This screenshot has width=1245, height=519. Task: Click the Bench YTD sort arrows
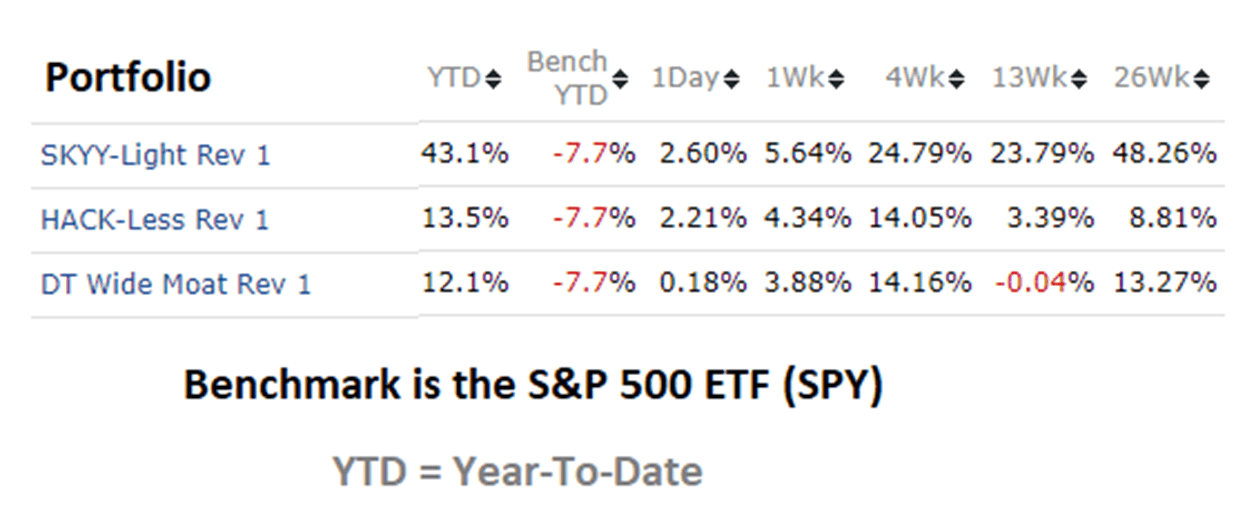click(620, 79)
